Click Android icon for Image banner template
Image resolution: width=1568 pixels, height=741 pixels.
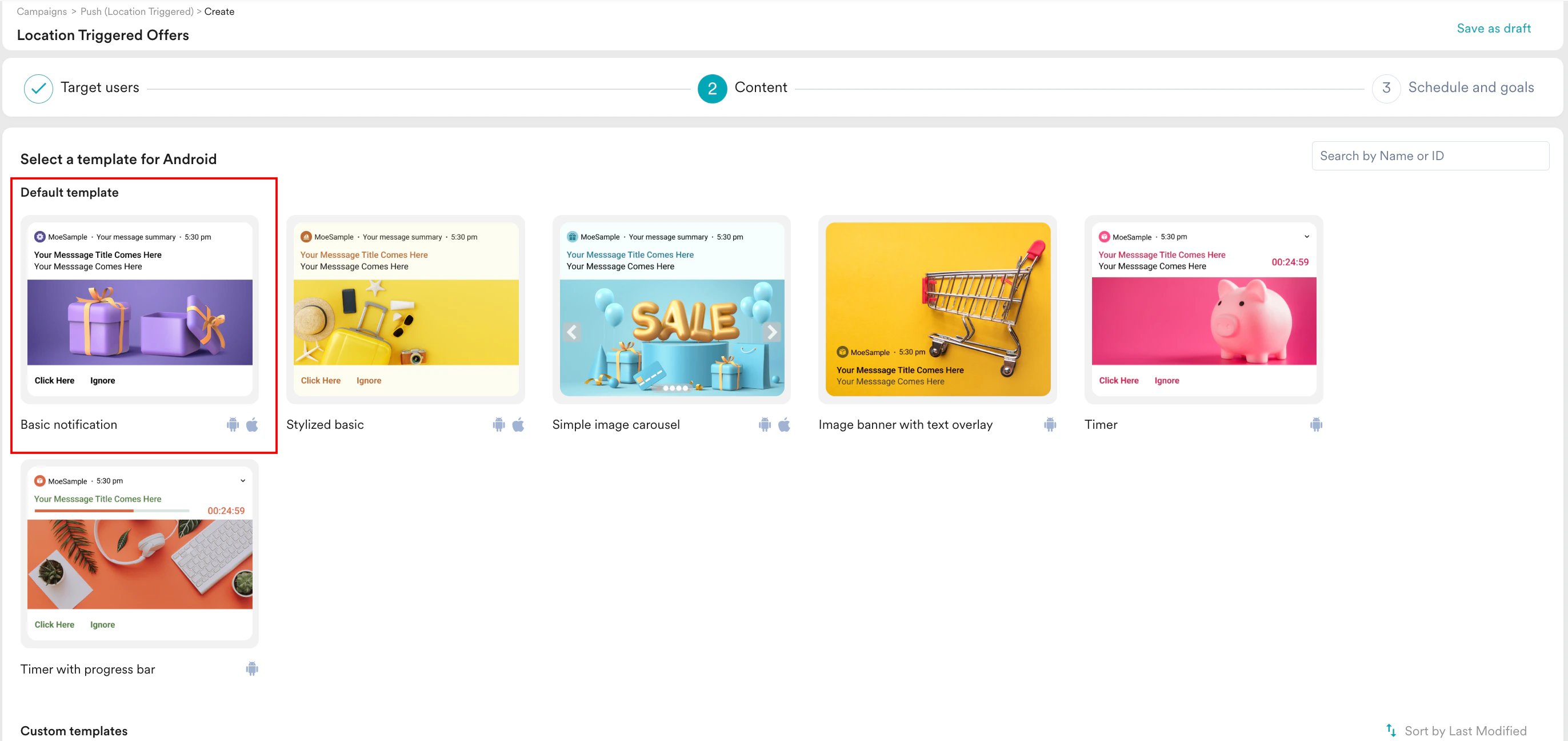[x=1050, y=424]
